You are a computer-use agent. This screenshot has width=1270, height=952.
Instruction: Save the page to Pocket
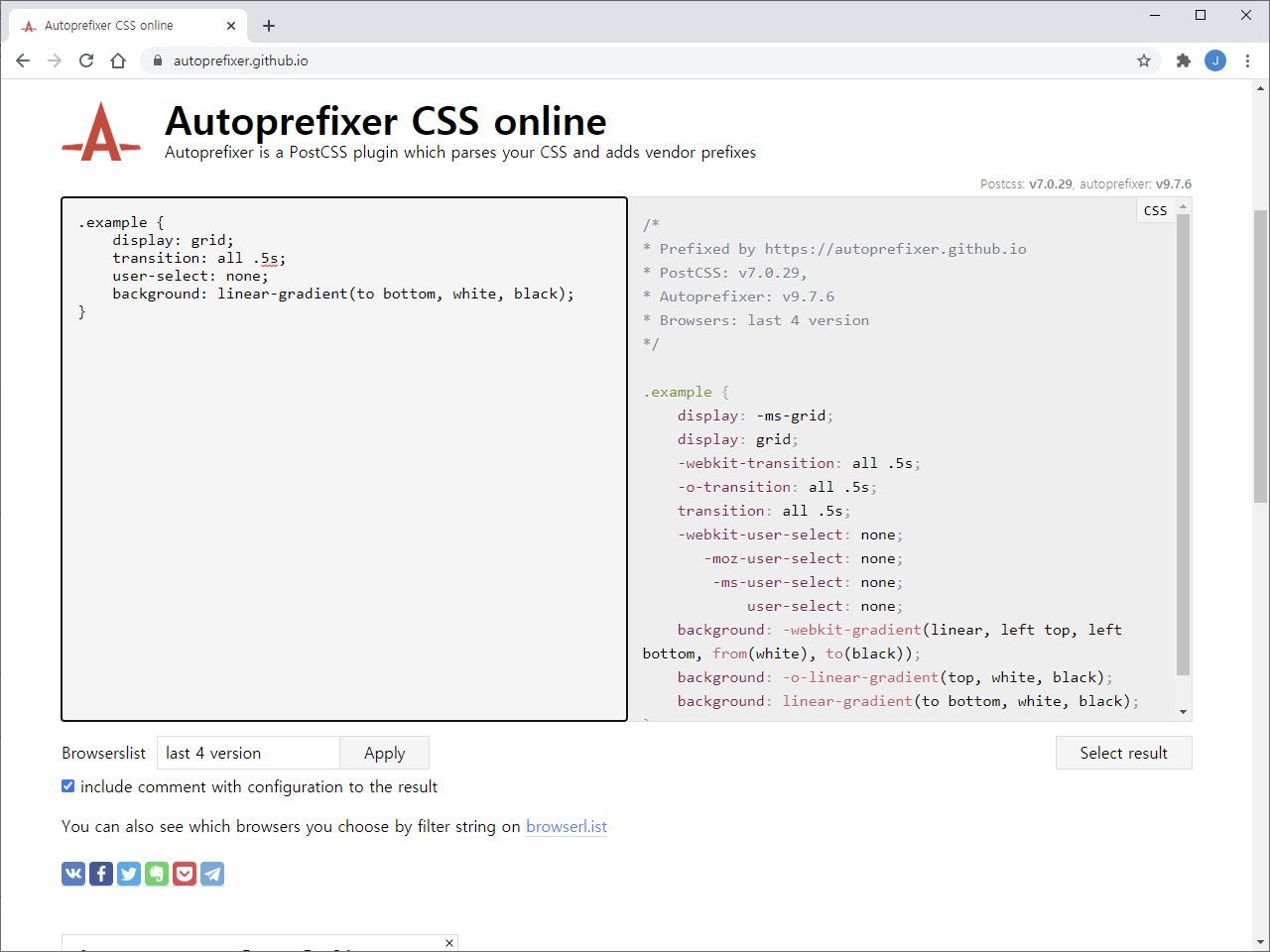[185, 874]
